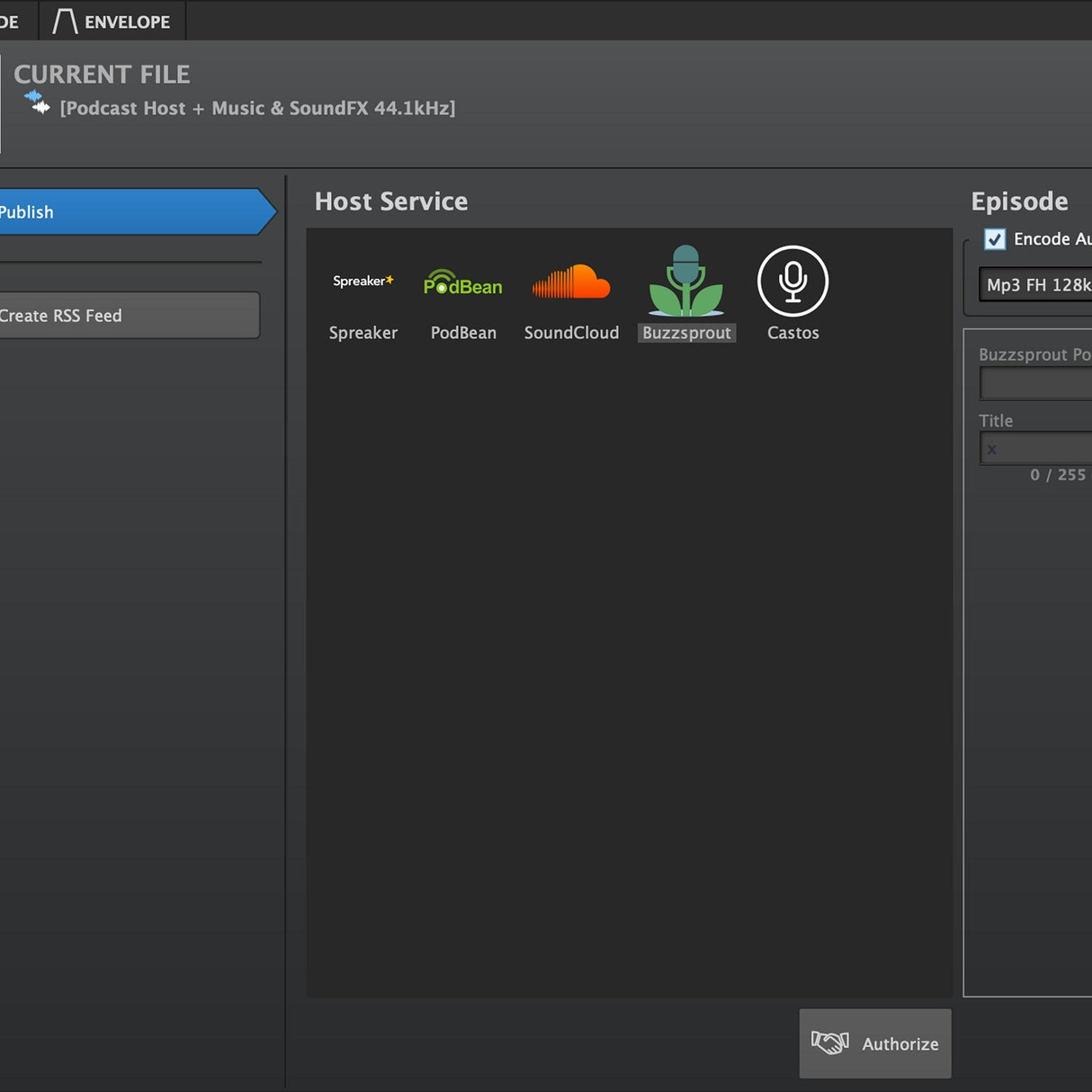This screenshot has height=1092, width=1092.
Task: Click the Castos text label
Action: click(792, 333)
